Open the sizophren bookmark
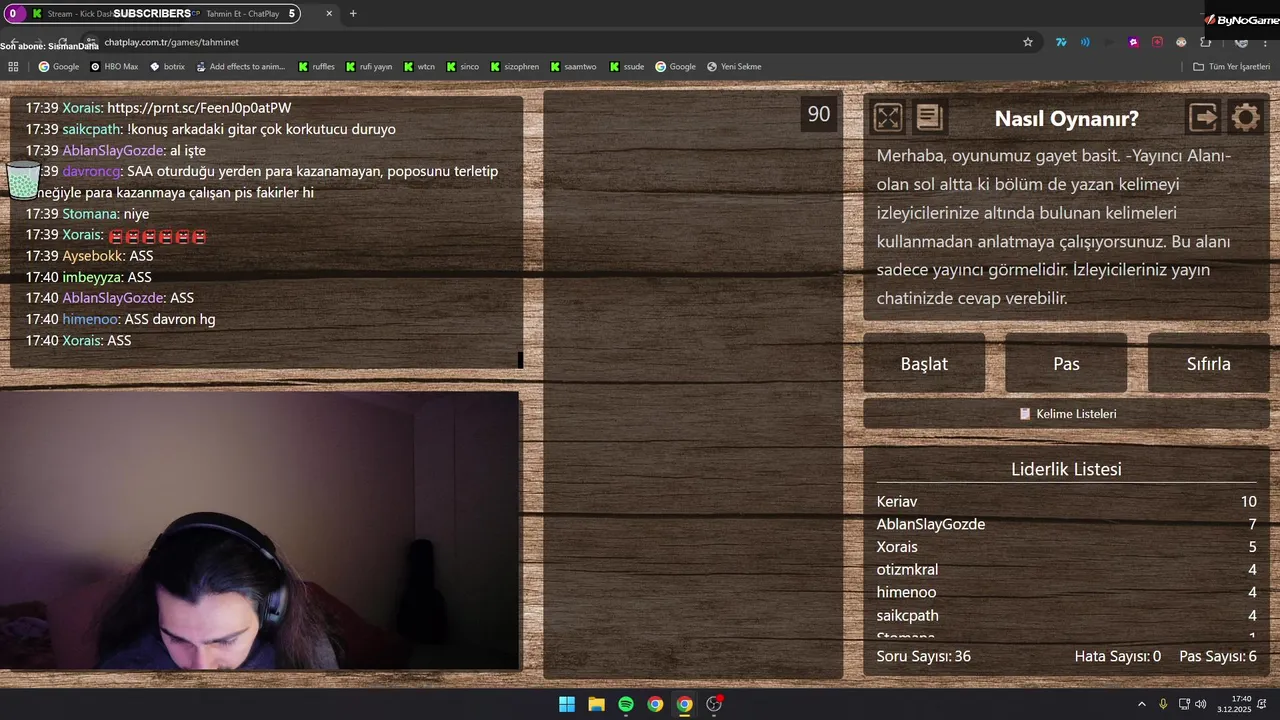 click(x=514, y=67)
